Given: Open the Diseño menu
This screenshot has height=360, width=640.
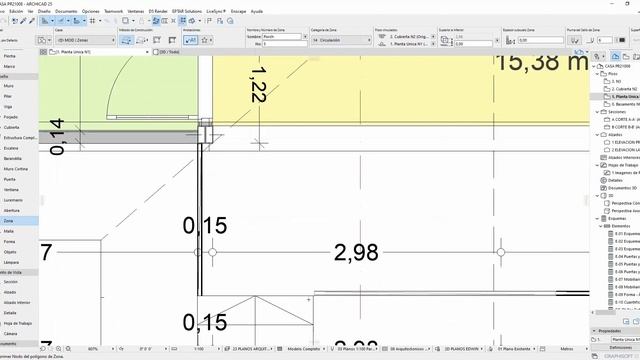Looking at the screenshot, I should [44, 11].
